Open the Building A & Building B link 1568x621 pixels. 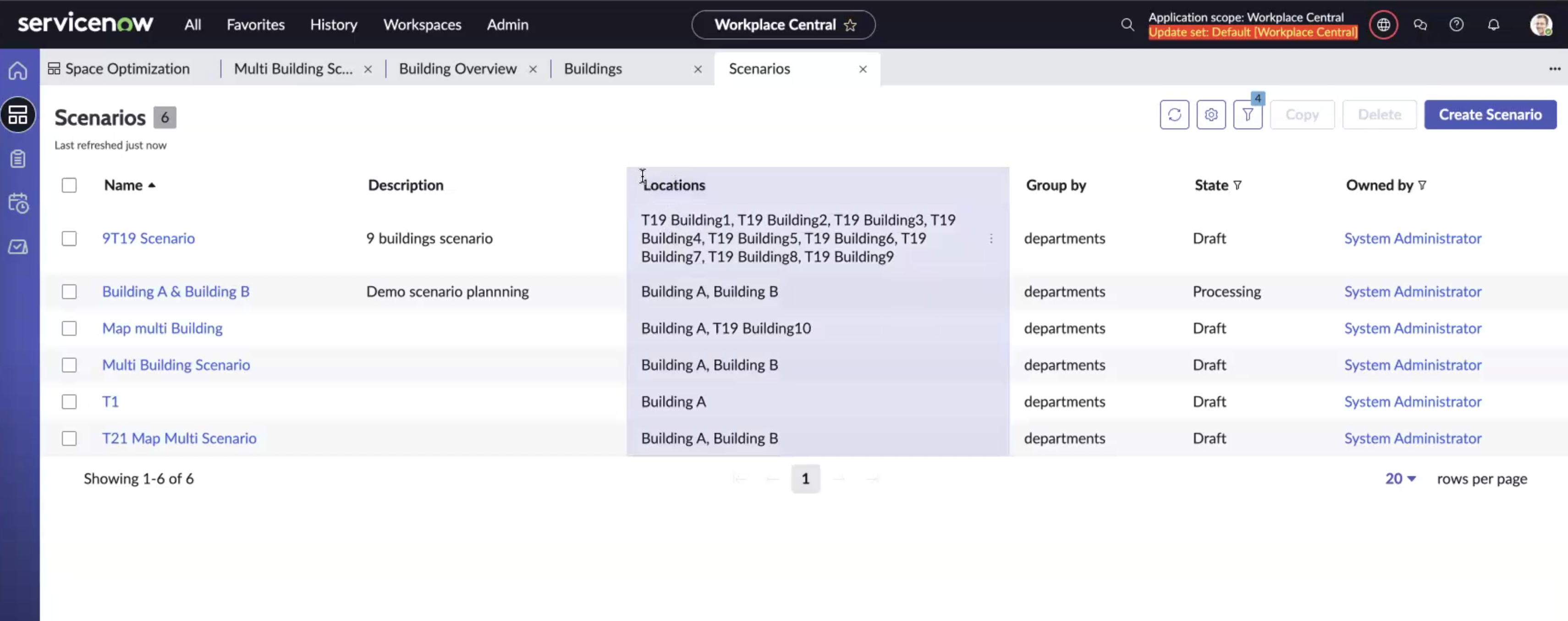[175, 292]
